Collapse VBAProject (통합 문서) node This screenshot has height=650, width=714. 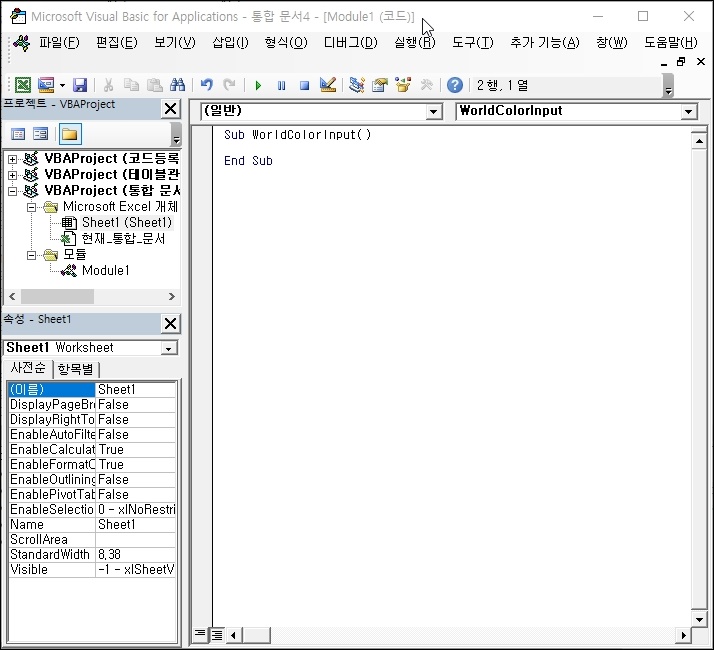[x=13, y=191]
